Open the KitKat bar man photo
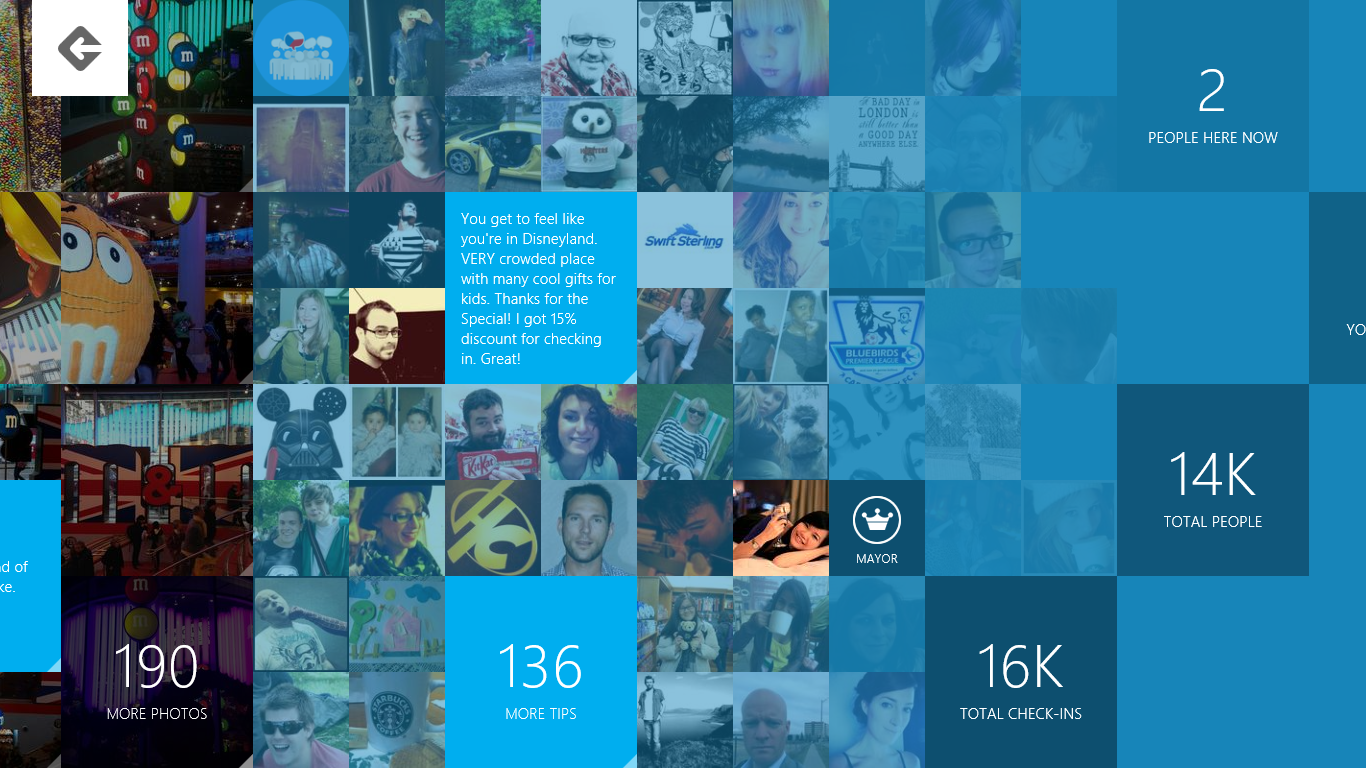Viewport: 1366px width, 768px height. (493, 432)
